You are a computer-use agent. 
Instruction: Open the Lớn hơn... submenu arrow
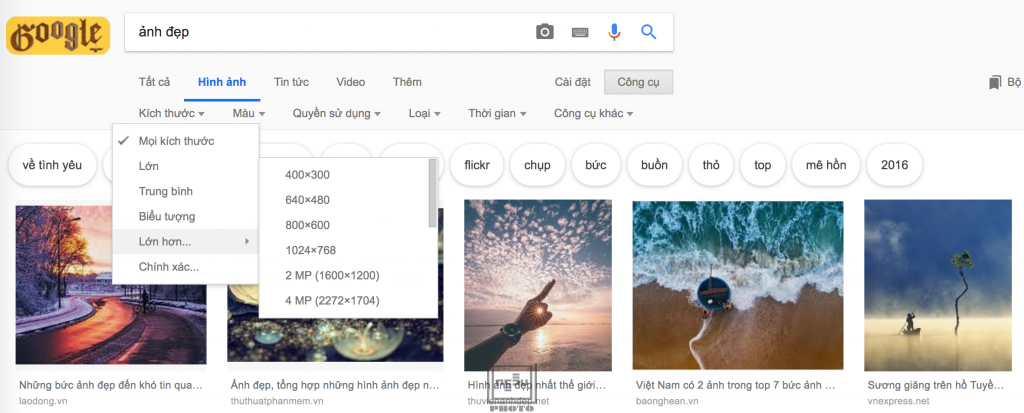point(247,242)
